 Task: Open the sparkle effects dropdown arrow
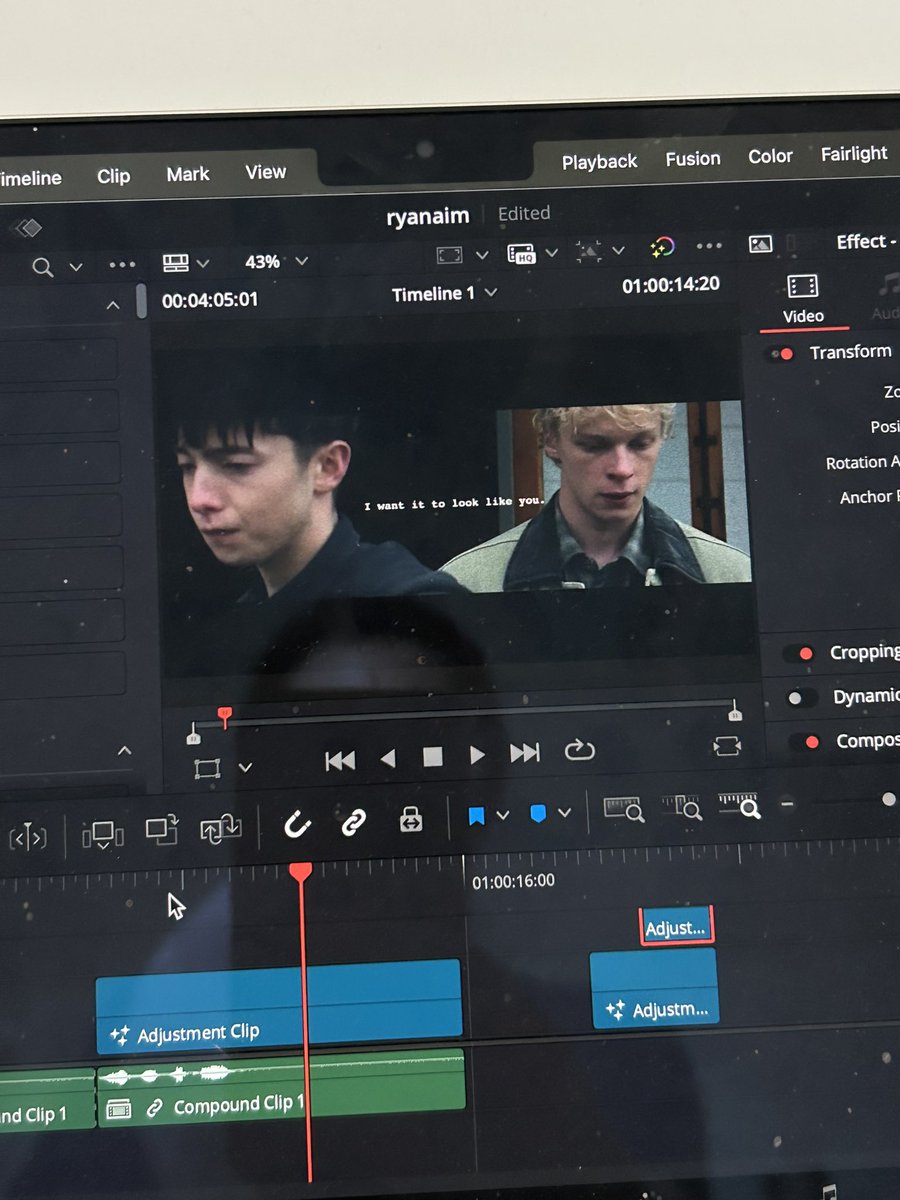(x=618, y=250)
